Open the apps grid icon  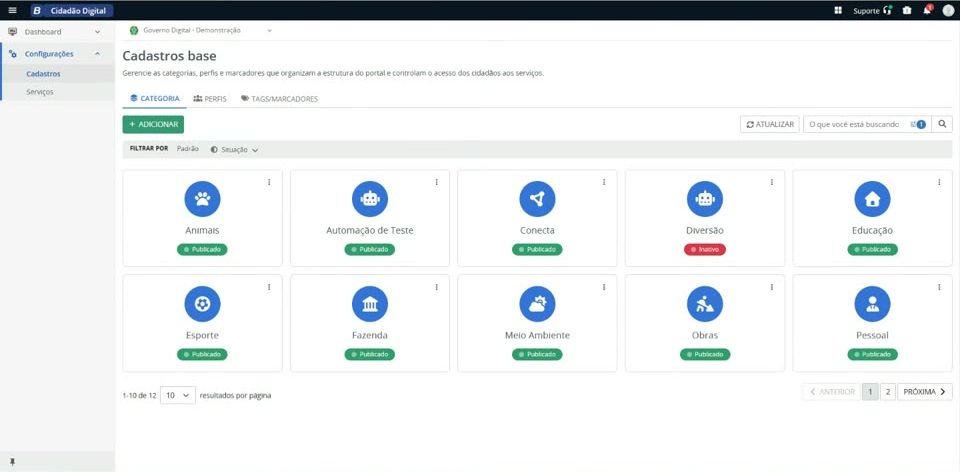[838, 10]
